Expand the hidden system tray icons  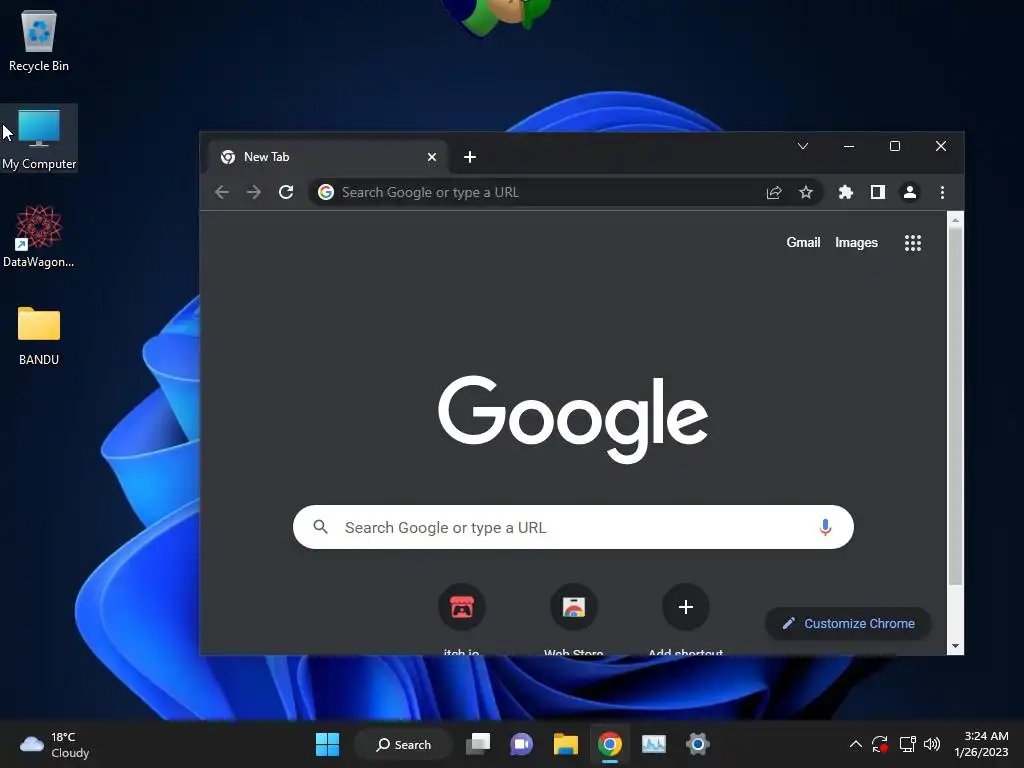click(x=856, y=744)
